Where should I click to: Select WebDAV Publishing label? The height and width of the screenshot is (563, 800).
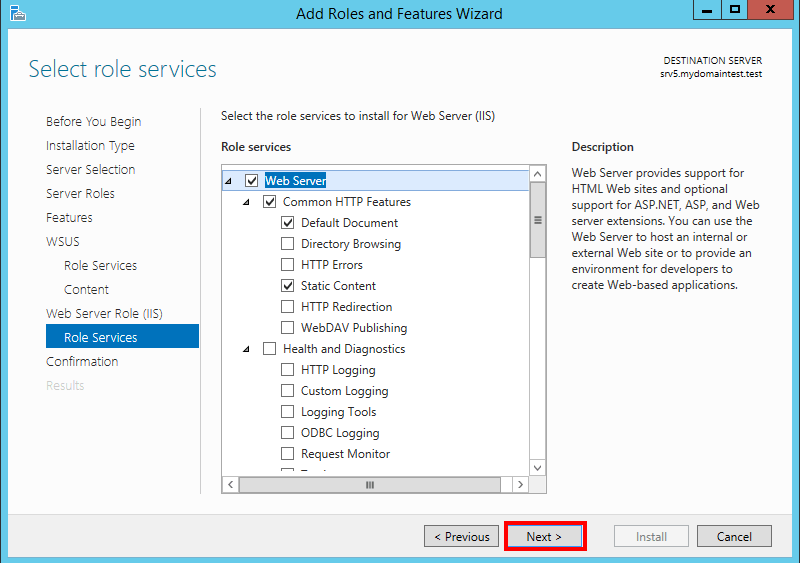pos(354,328)
